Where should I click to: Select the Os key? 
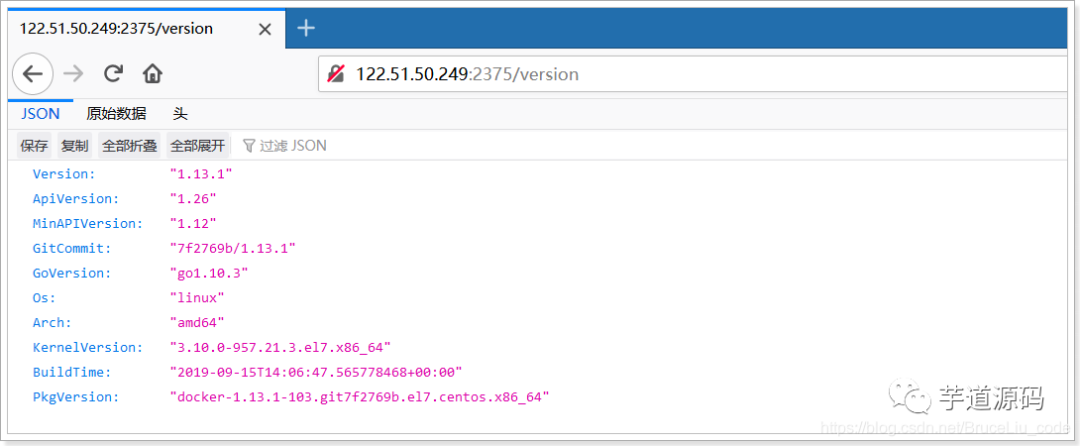coord(44,298)
